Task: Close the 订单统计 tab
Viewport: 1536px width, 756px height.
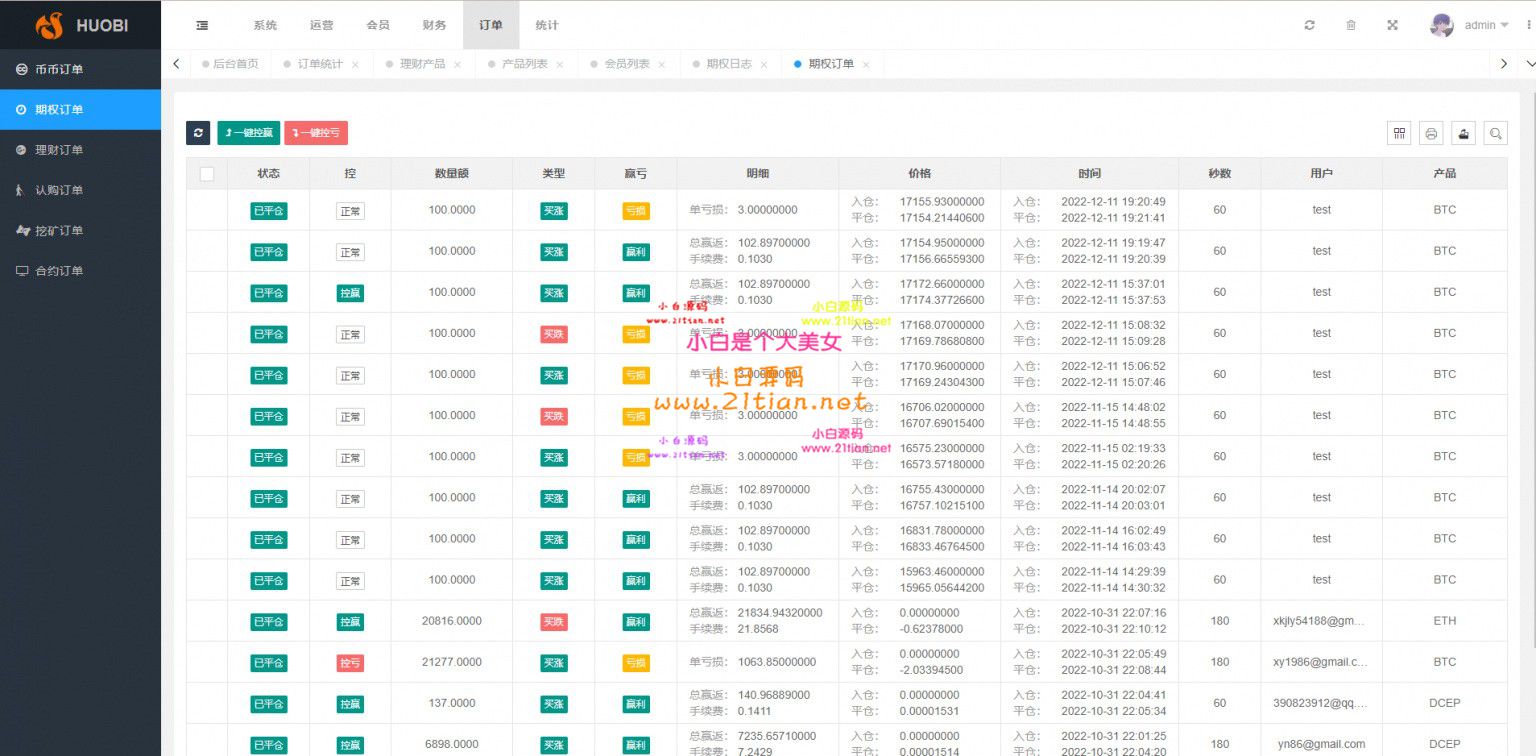Action: point(355,65)
